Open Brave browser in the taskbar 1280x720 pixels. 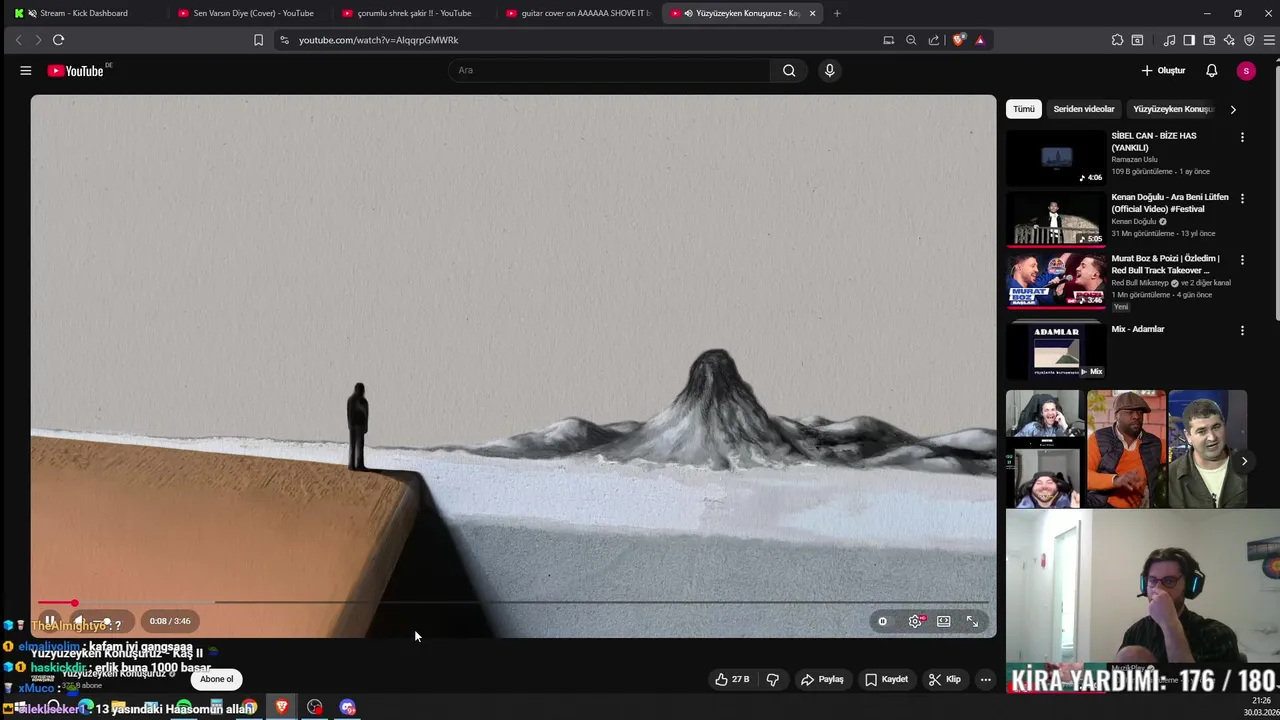(282, 707)
